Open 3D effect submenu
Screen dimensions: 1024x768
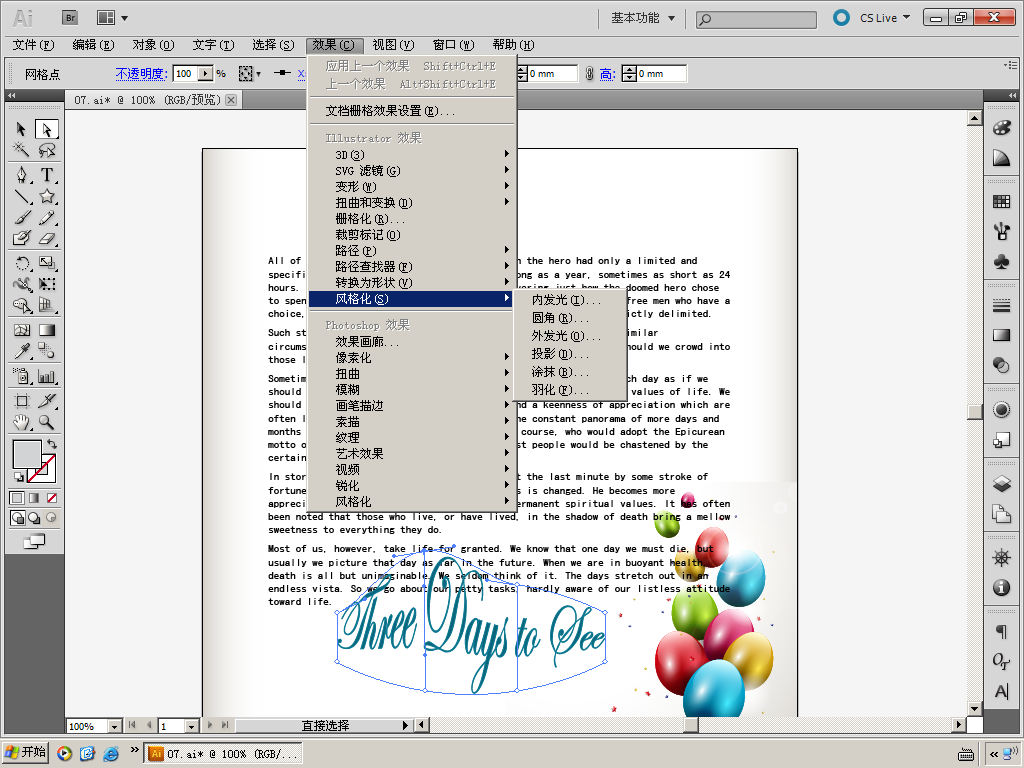(413, 155)
